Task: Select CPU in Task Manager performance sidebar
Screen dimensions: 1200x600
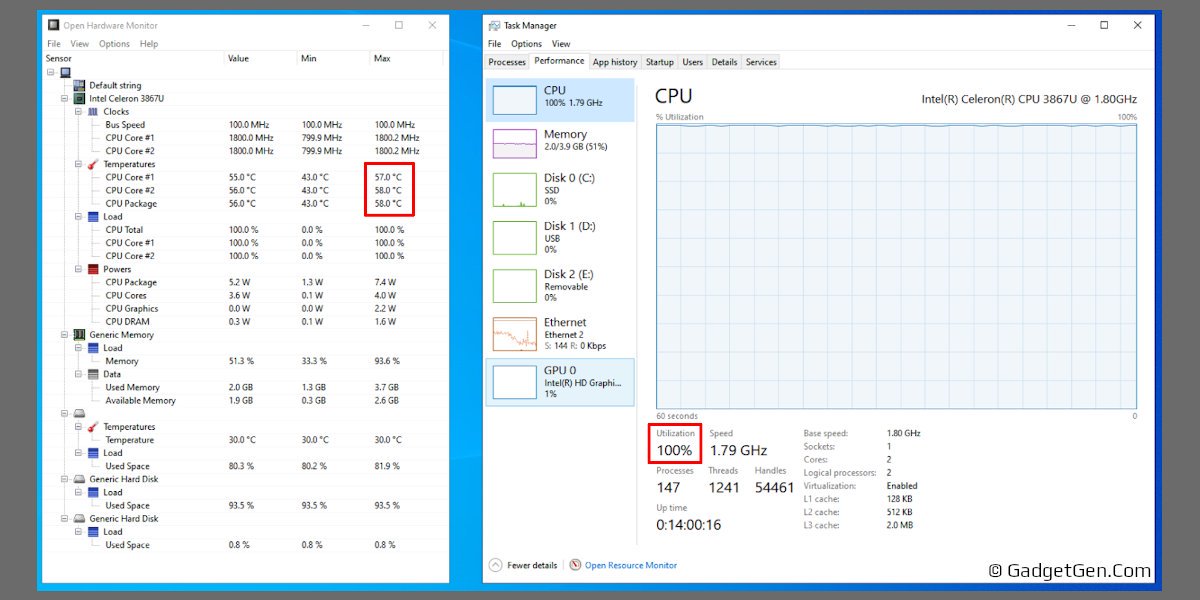Action: pos(560,99)
